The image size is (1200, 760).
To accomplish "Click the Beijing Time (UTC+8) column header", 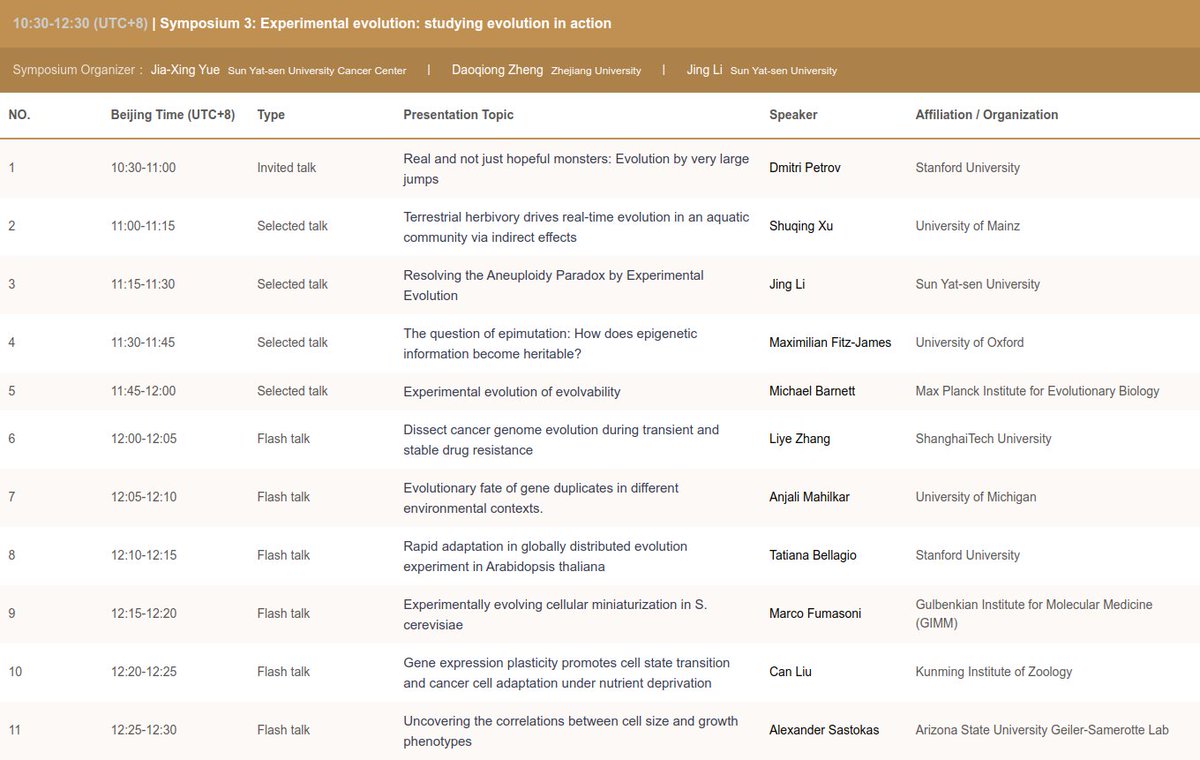I will (173, 115).
